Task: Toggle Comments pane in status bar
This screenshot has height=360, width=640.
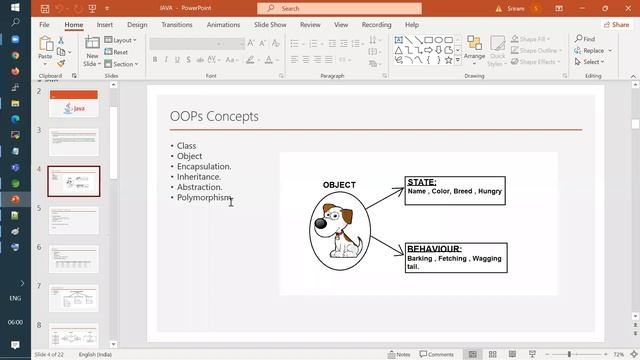Action: [x=436, y=354]
